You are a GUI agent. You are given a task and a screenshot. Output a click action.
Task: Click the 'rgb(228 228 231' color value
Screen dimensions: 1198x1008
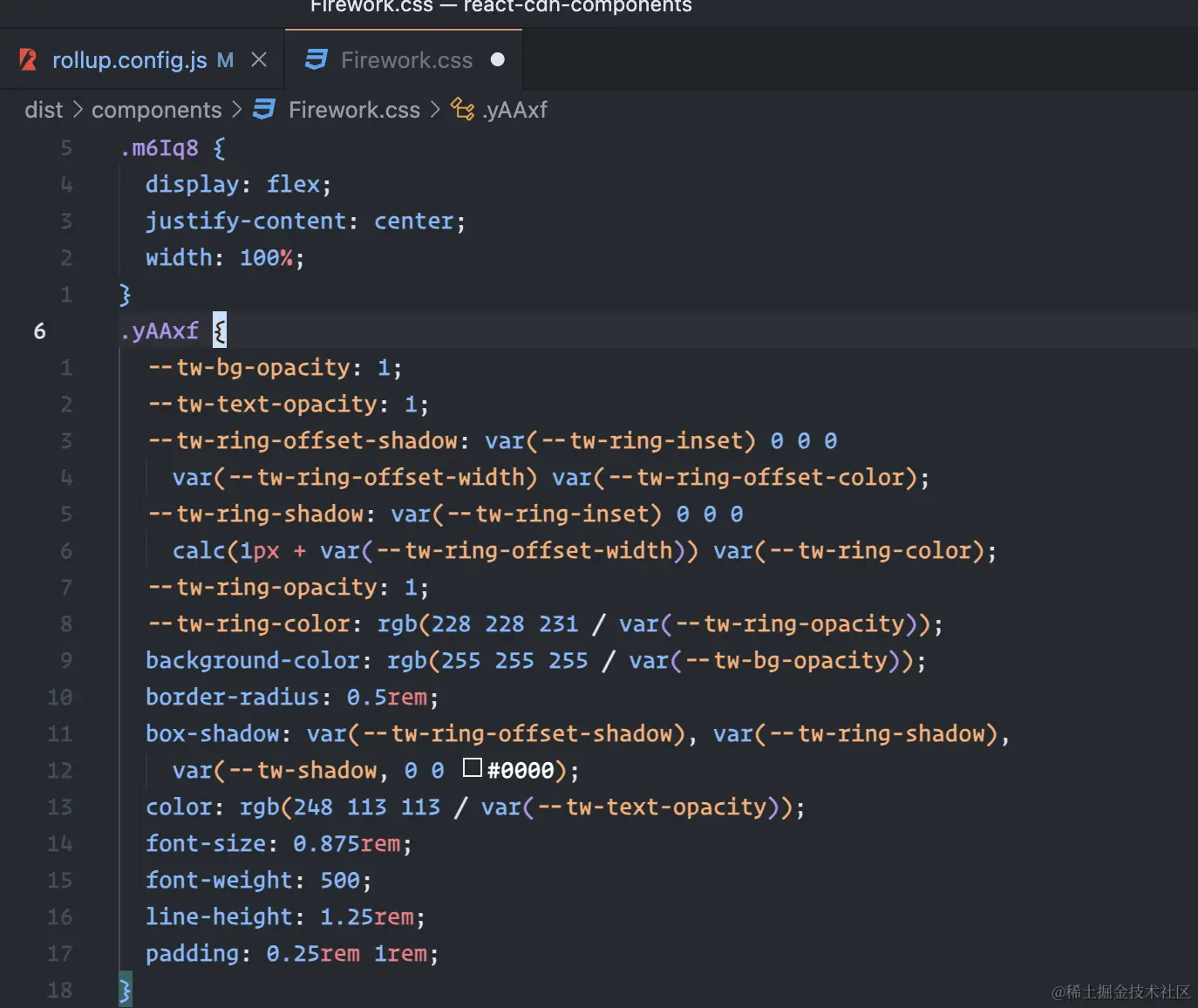tap(478, 624)
